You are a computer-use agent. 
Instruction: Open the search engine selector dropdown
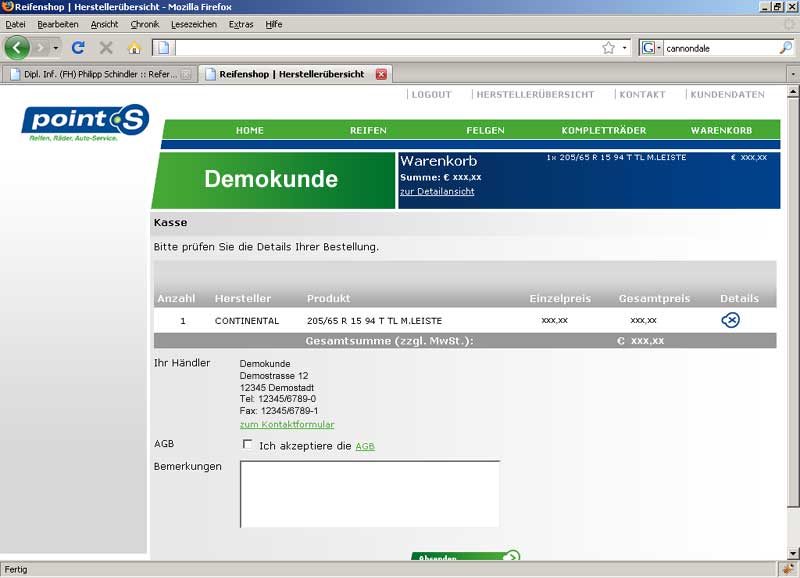tap(652, 47)
